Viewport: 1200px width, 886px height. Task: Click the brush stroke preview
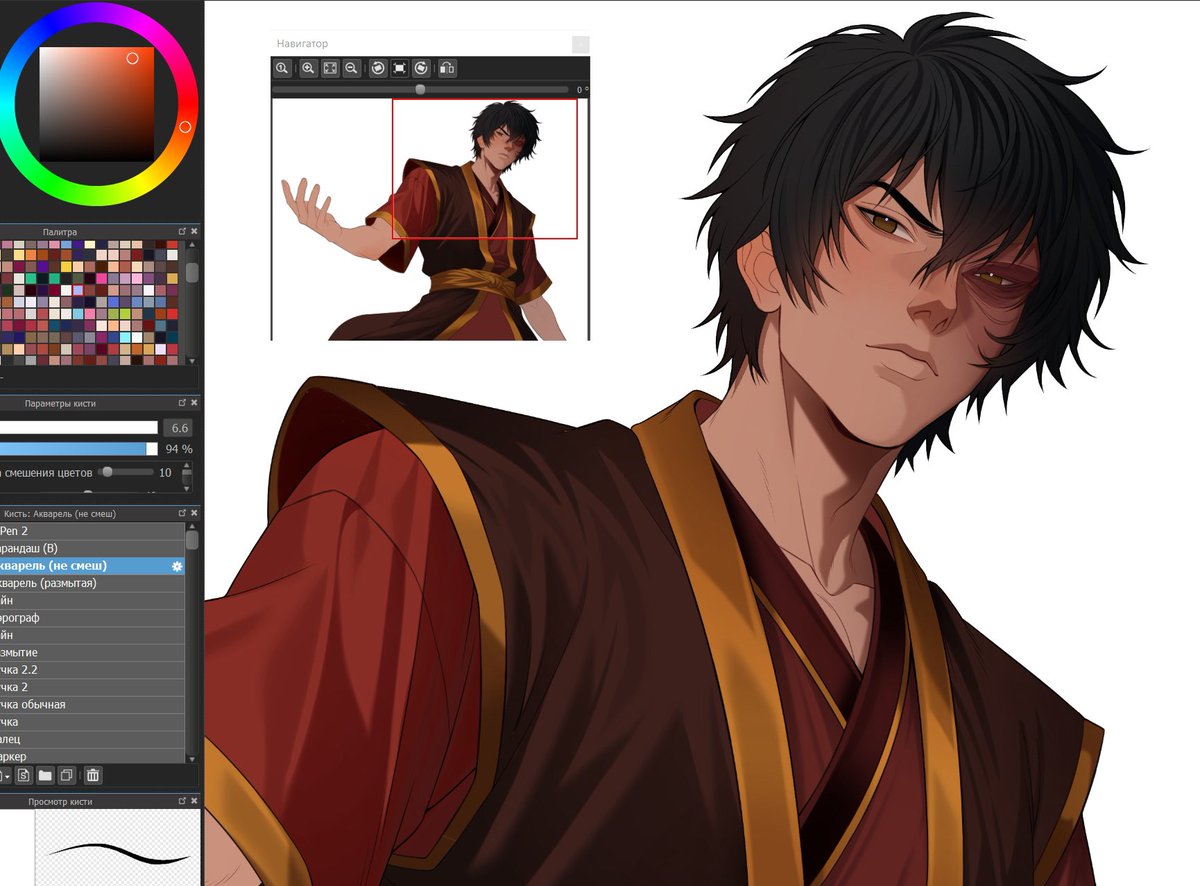[x=116, y=849]
